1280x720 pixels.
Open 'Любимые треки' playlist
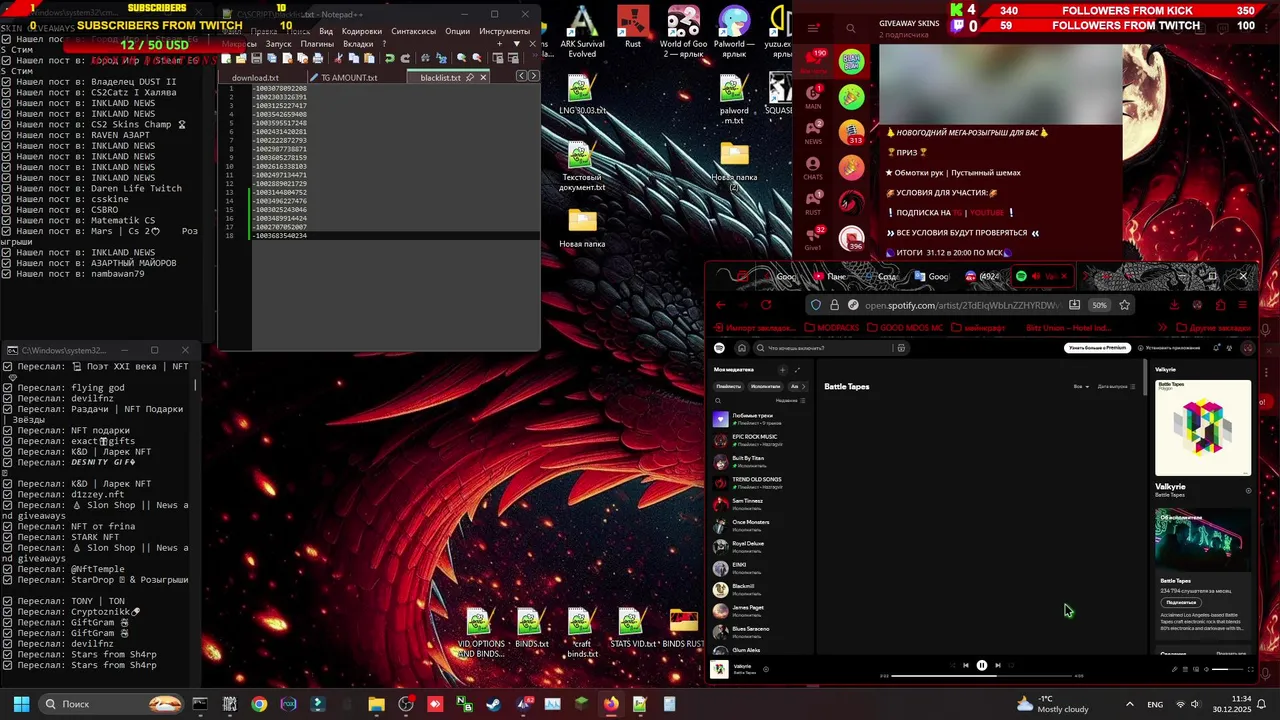762,419
